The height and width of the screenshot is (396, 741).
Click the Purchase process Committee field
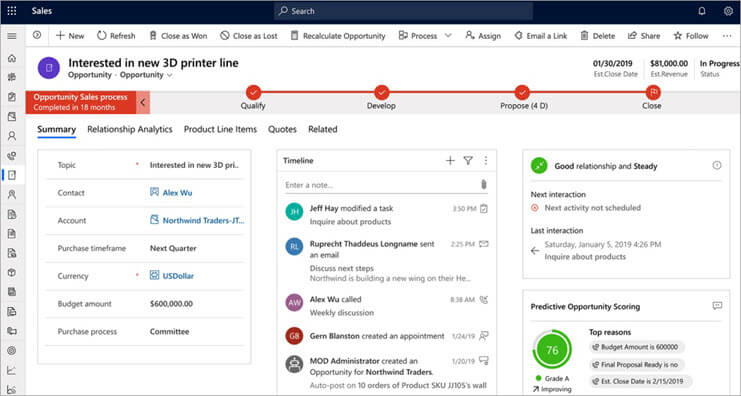[x=170, y=332]
